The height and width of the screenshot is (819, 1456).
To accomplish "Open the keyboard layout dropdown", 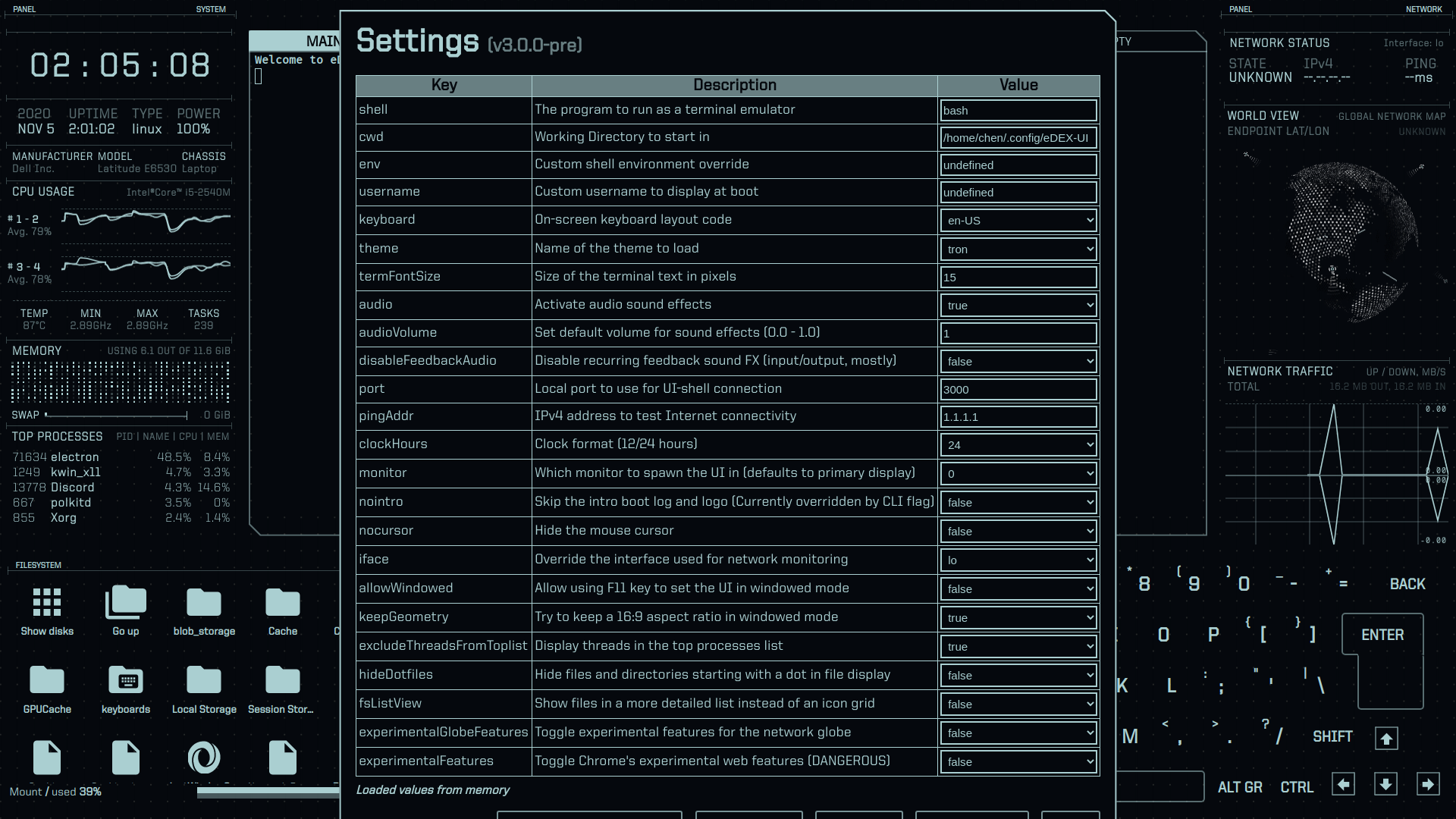I will (x=1018, y=220).
